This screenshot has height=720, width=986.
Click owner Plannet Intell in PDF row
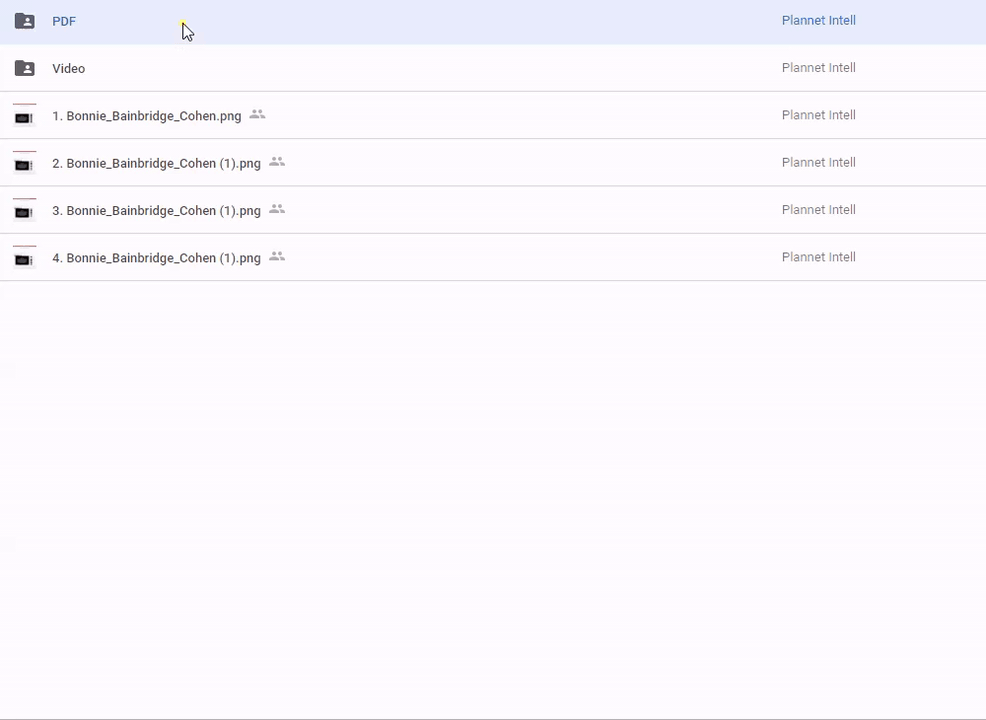[x=818, y=20]
